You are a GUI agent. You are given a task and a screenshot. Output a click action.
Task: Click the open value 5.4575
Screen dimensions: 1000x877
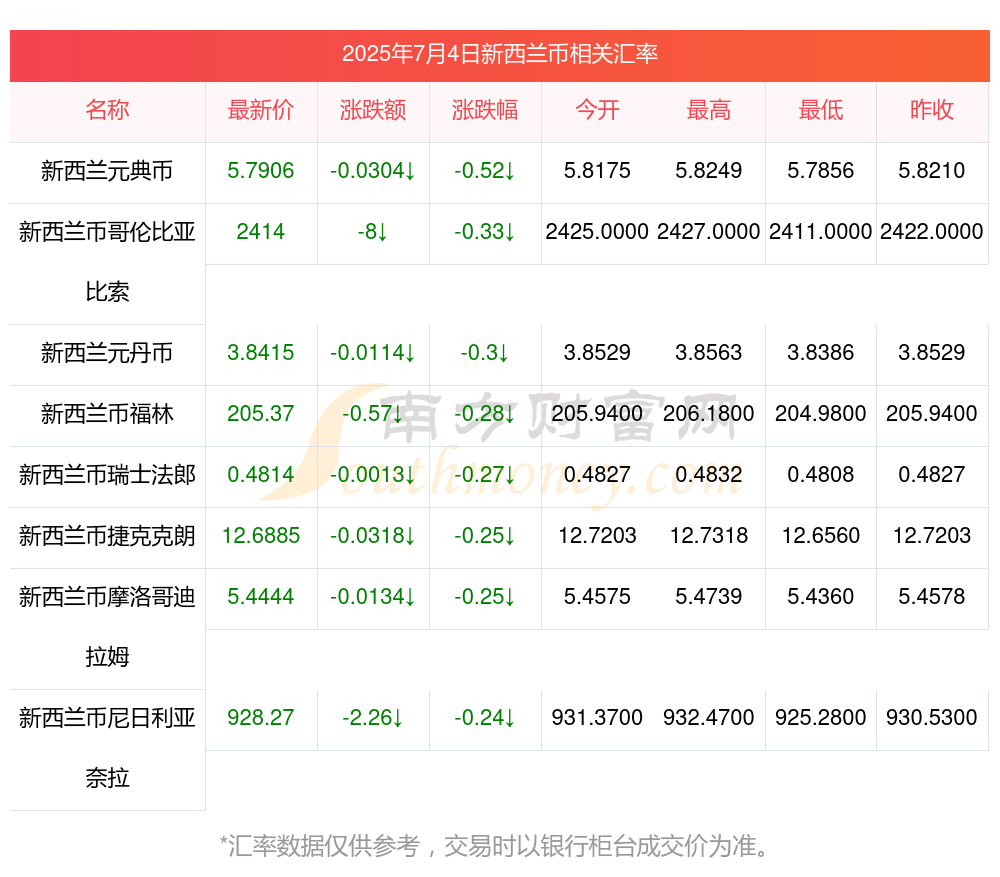click(597, 596)
